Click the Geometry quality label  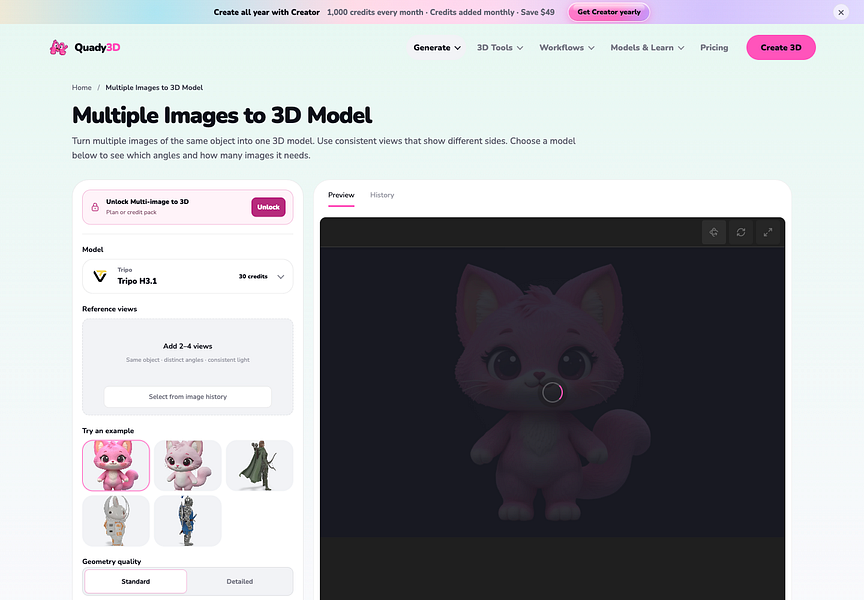pos(112,561)
